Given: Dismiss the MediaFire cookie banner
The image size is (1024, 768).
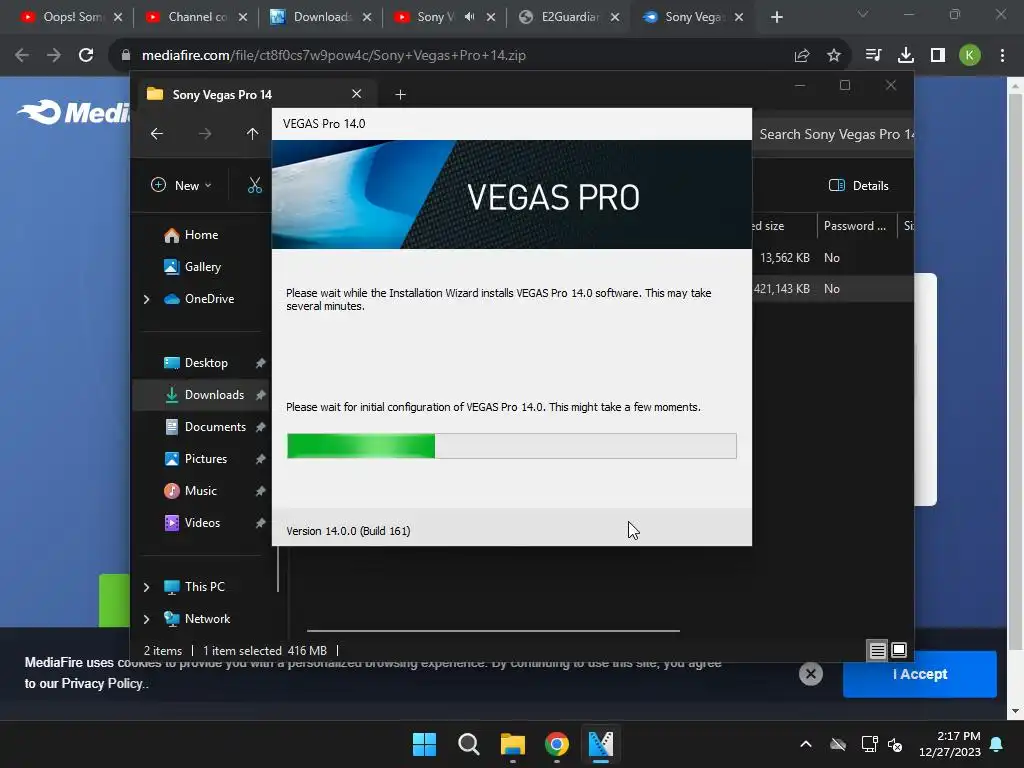Looking at the screenshot, I should (810, 674).
